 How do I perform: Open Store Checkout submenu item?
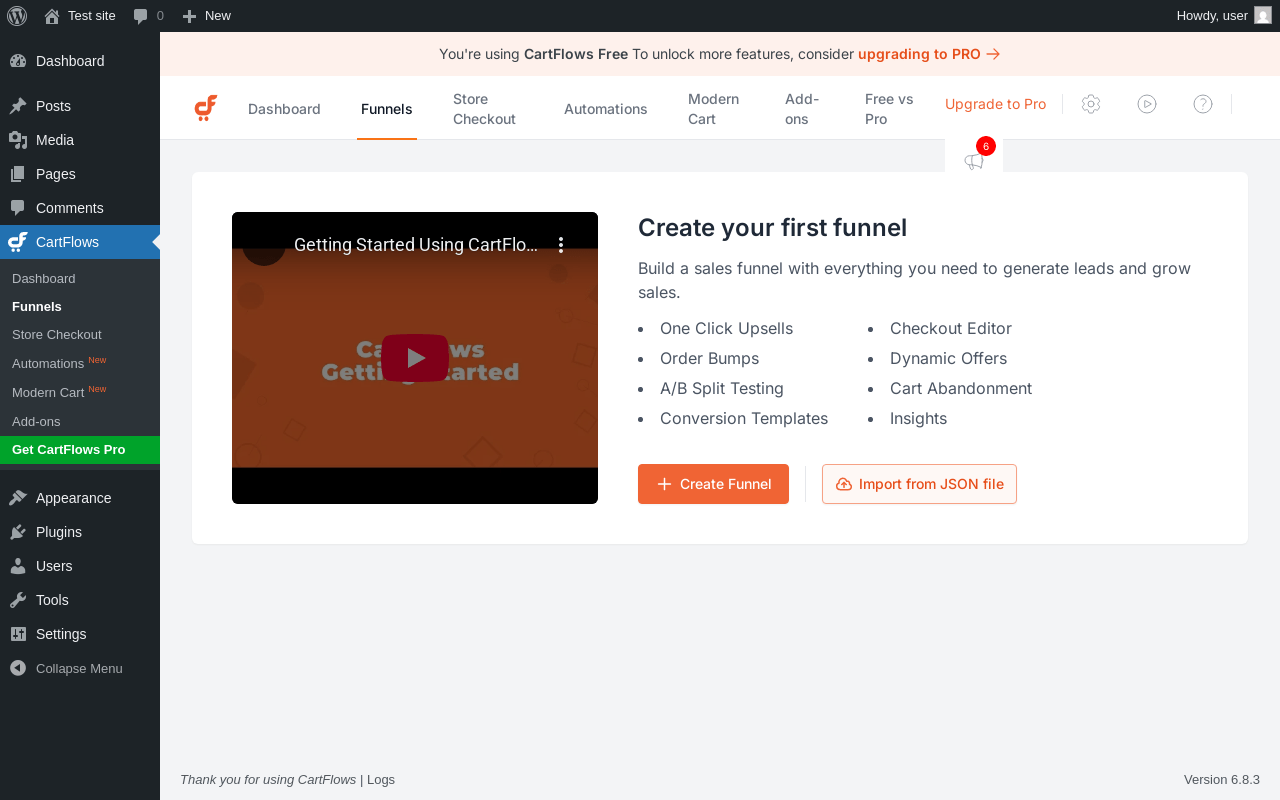[80, 335]
